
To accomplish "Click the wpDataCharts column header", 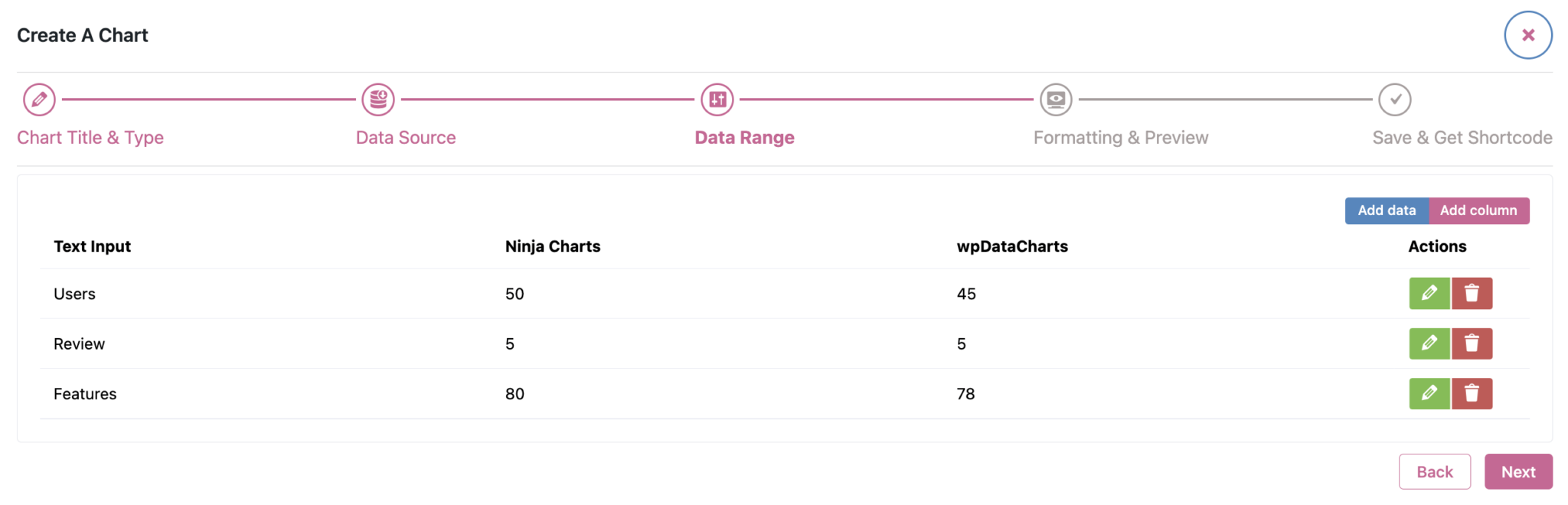I will [x=1012, y=246].
